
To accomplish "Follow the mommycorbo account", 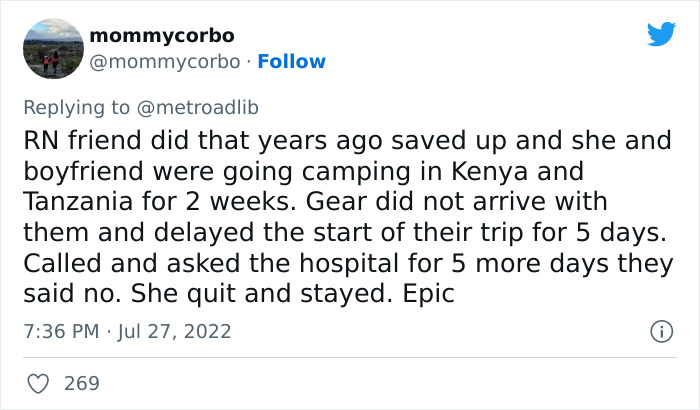I will click(292, 62).
